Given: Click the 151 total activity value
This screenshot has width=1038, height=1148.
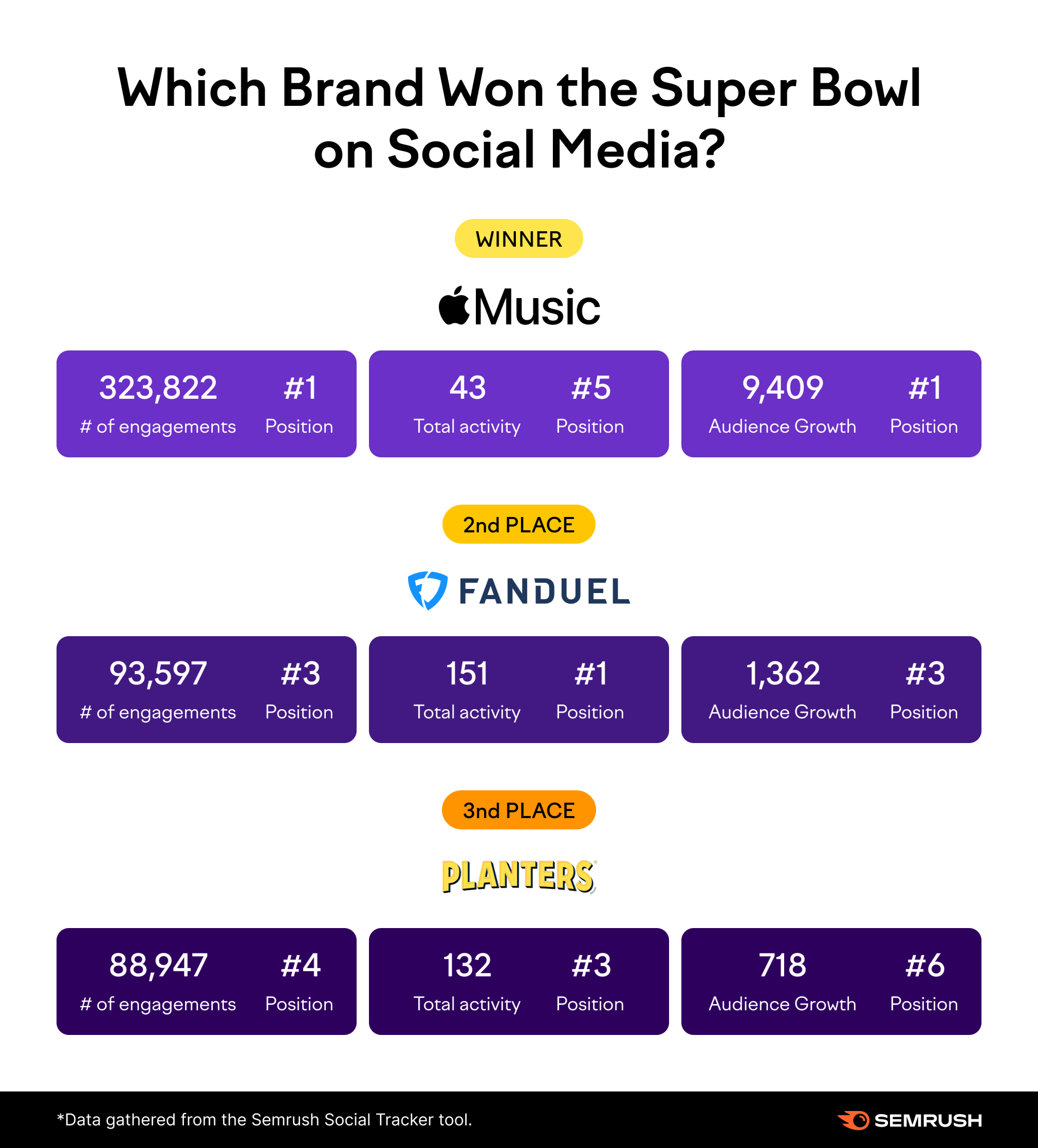Looking at the screenshot, I should point(467,674).
